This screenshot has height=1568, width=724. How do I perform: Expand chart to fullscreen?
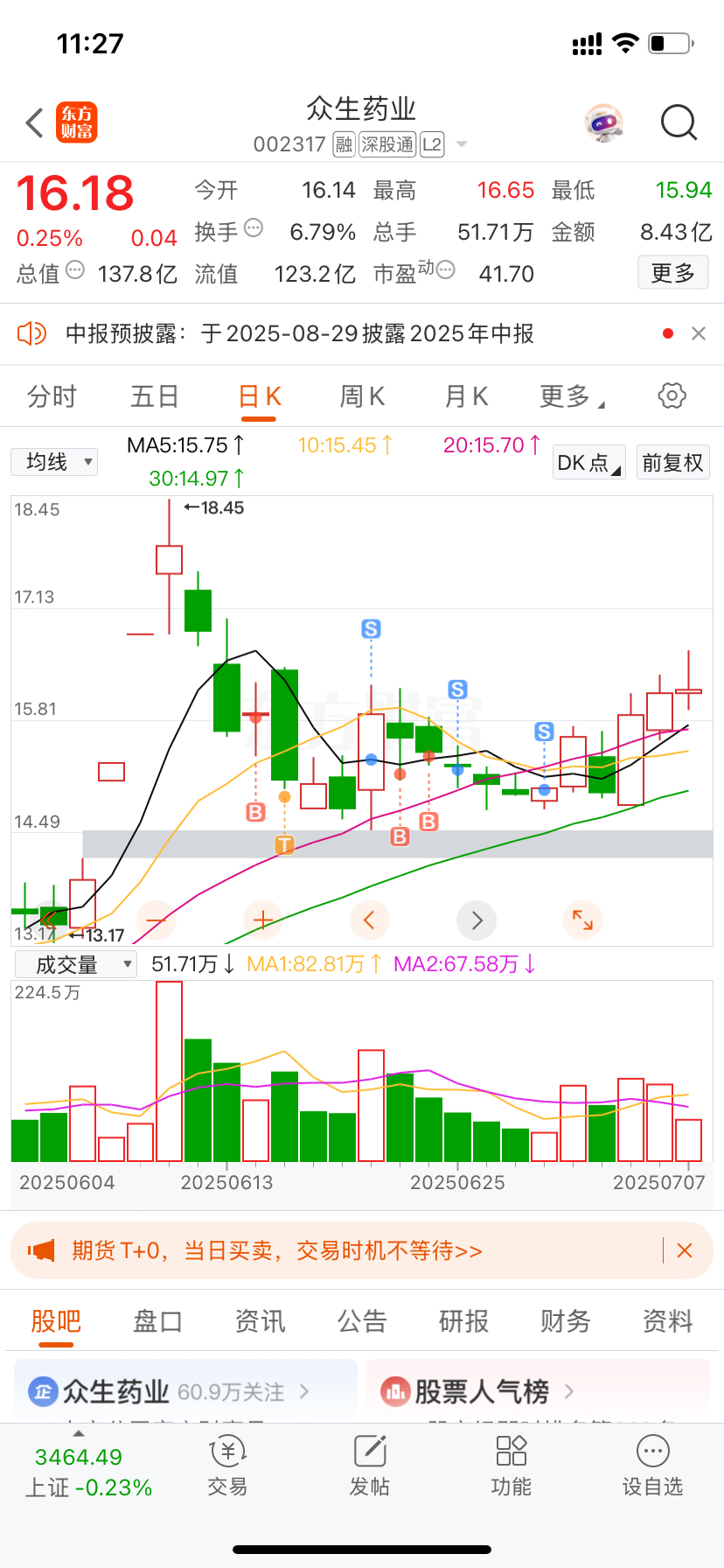(x=583, y=920)
